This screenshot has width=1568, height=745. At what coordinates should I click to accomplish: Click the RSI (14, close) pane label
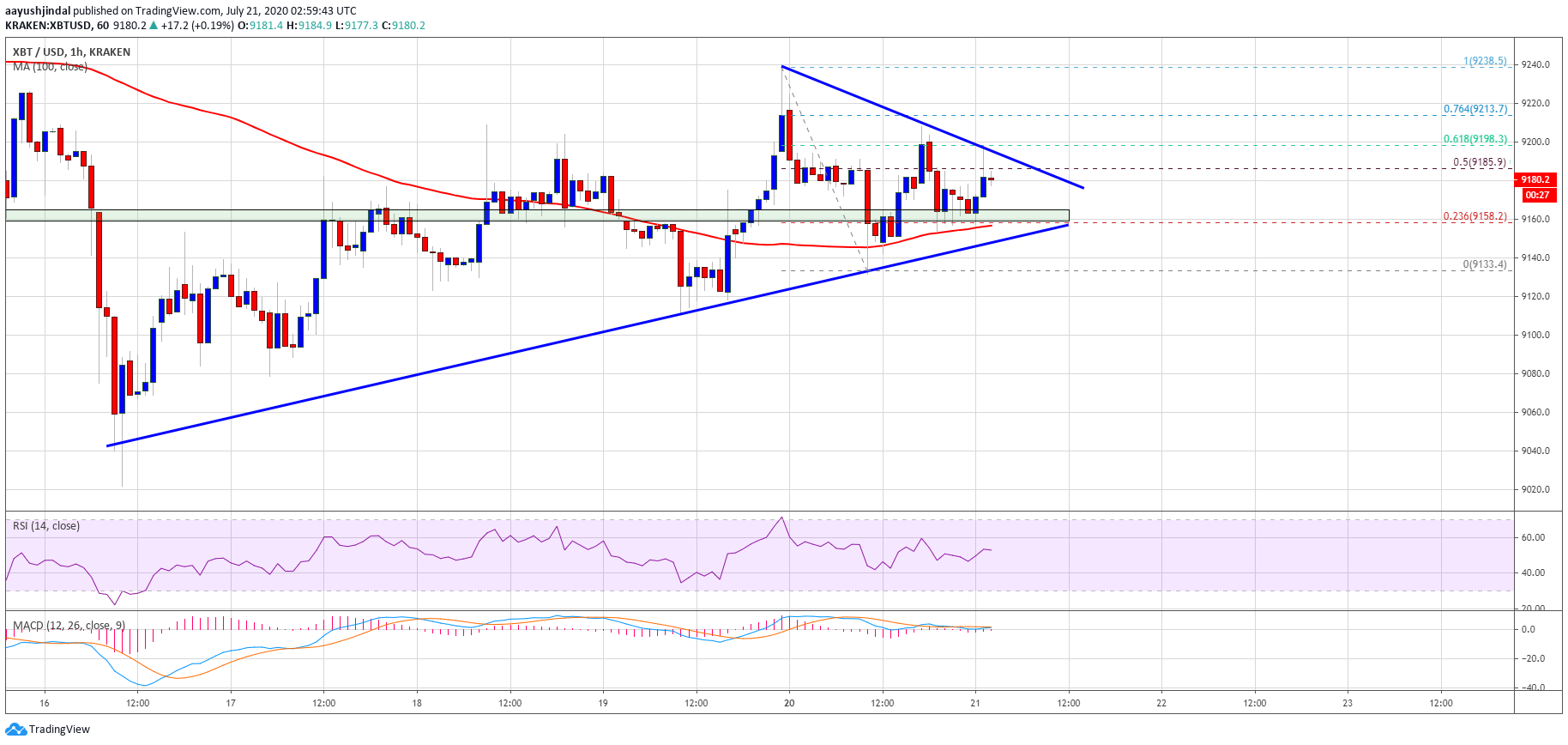click(x=46, y=526)
